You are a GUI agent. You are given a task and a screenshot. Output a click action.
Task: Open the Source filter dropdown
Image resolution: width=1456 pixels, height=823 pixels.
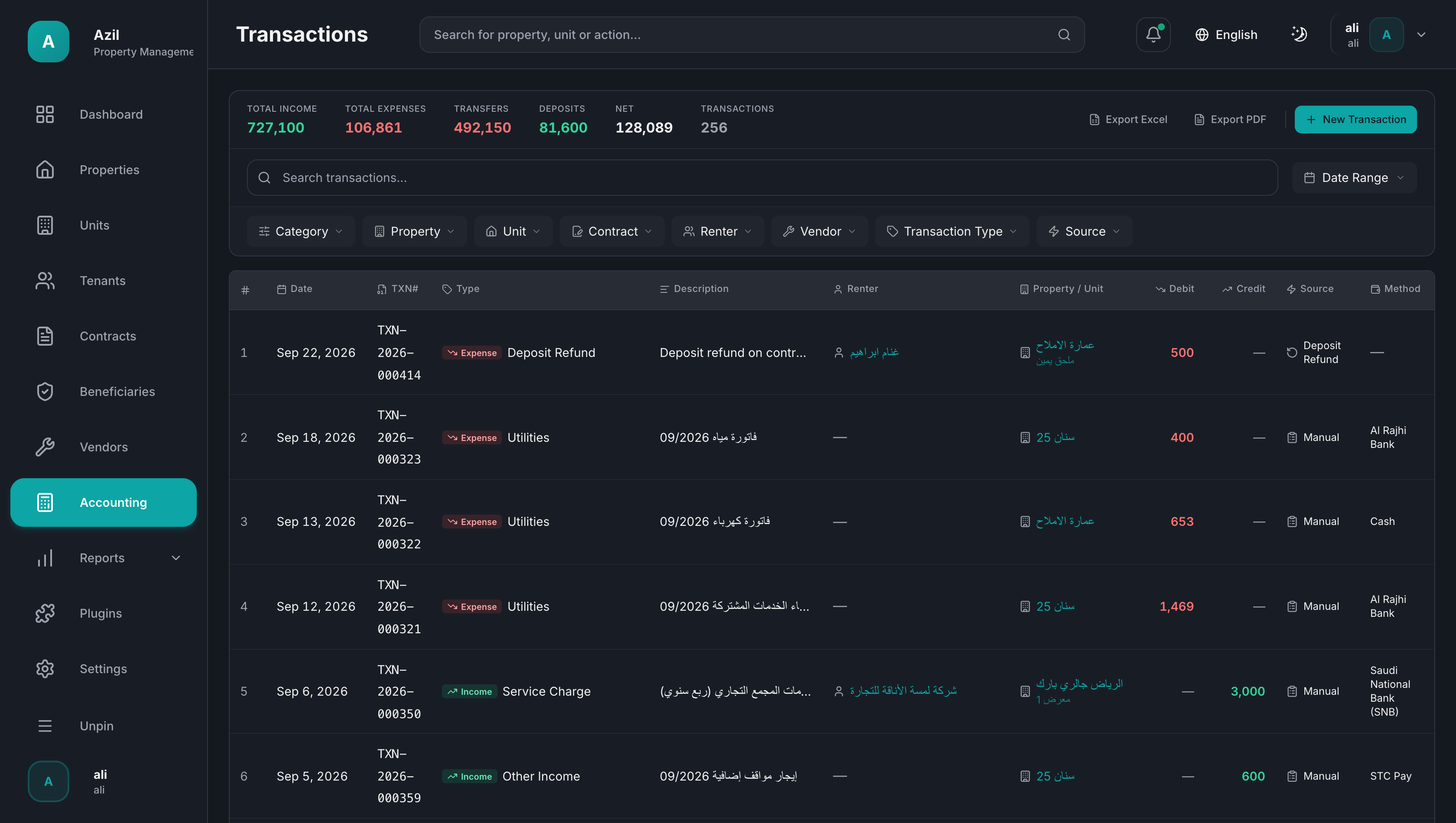pyautogui.click(x=1084, y=231)
